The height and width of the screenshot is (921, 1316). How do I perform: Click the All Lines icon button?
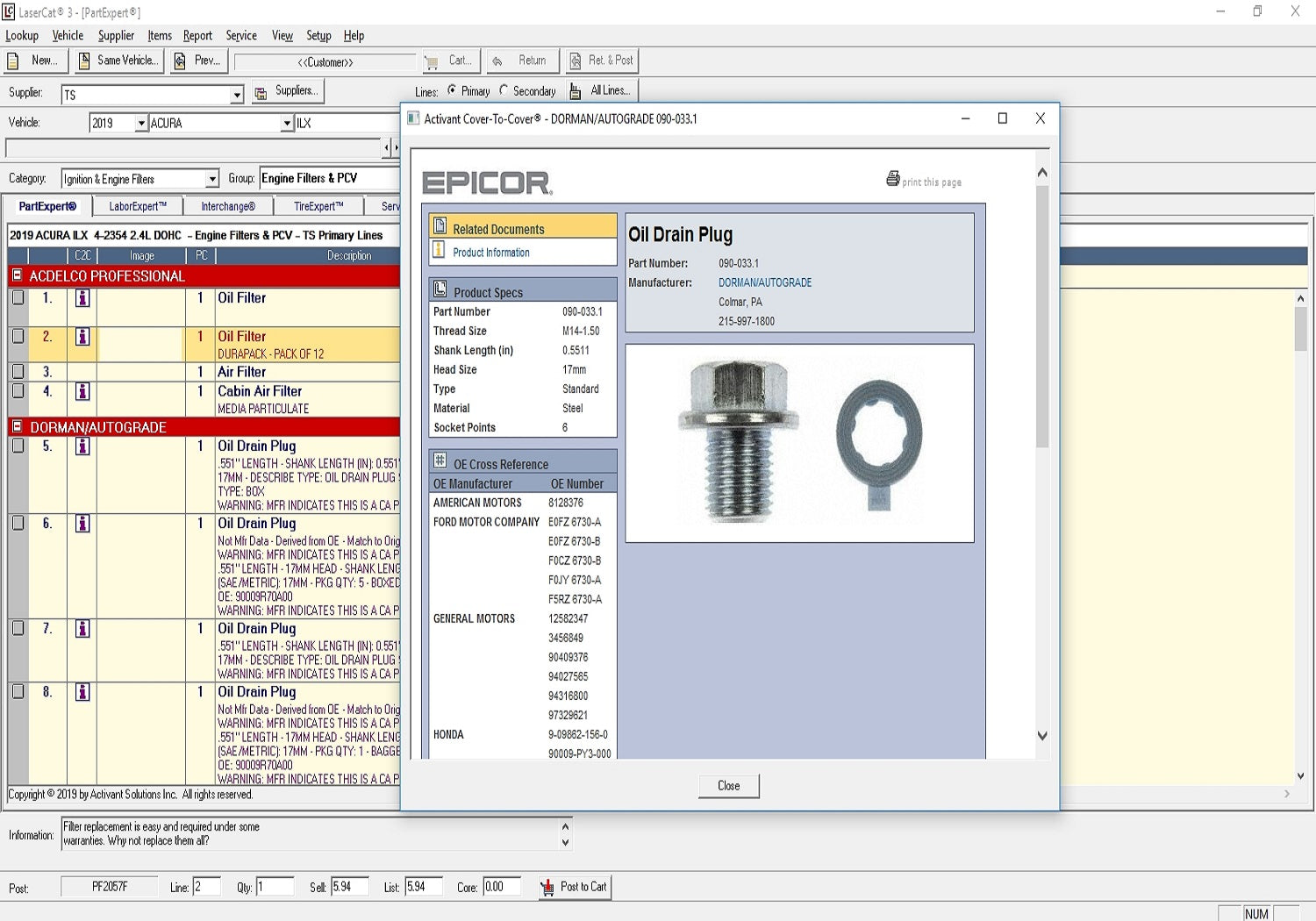tap(576, 91)
